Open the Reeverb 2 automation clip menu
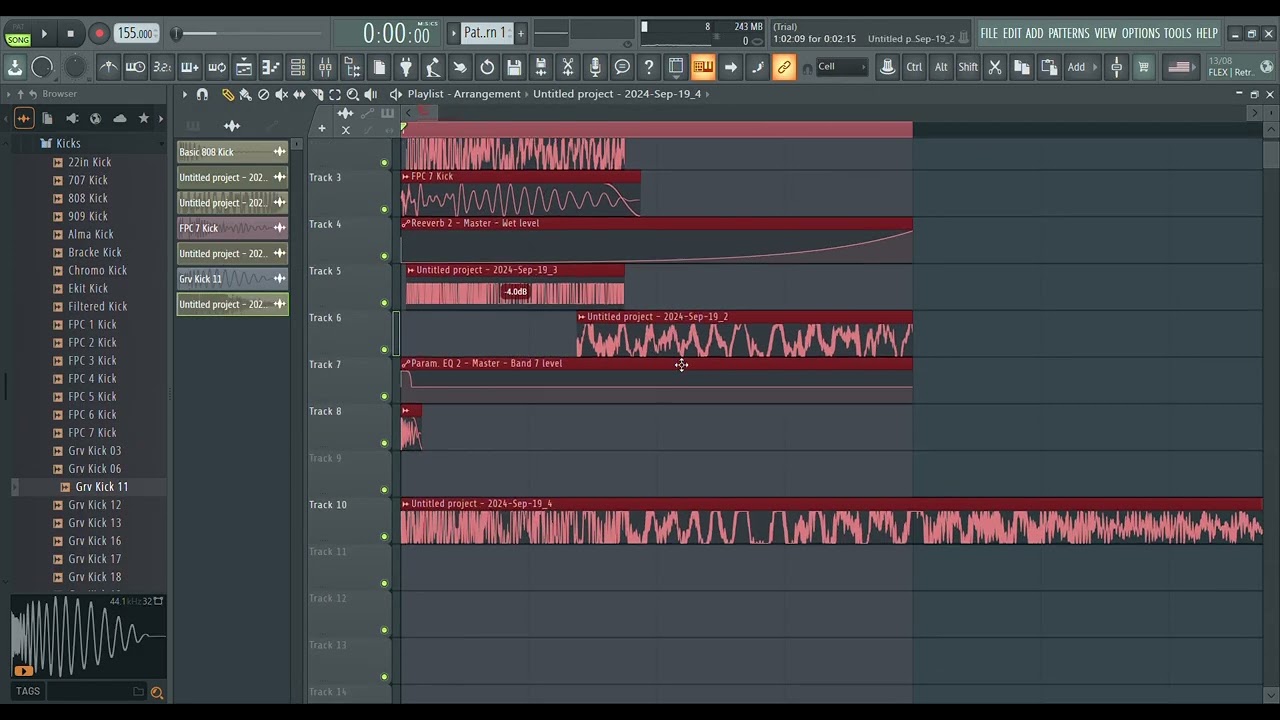This screenshot has height=720, width=1280. (x=406, y=224)
